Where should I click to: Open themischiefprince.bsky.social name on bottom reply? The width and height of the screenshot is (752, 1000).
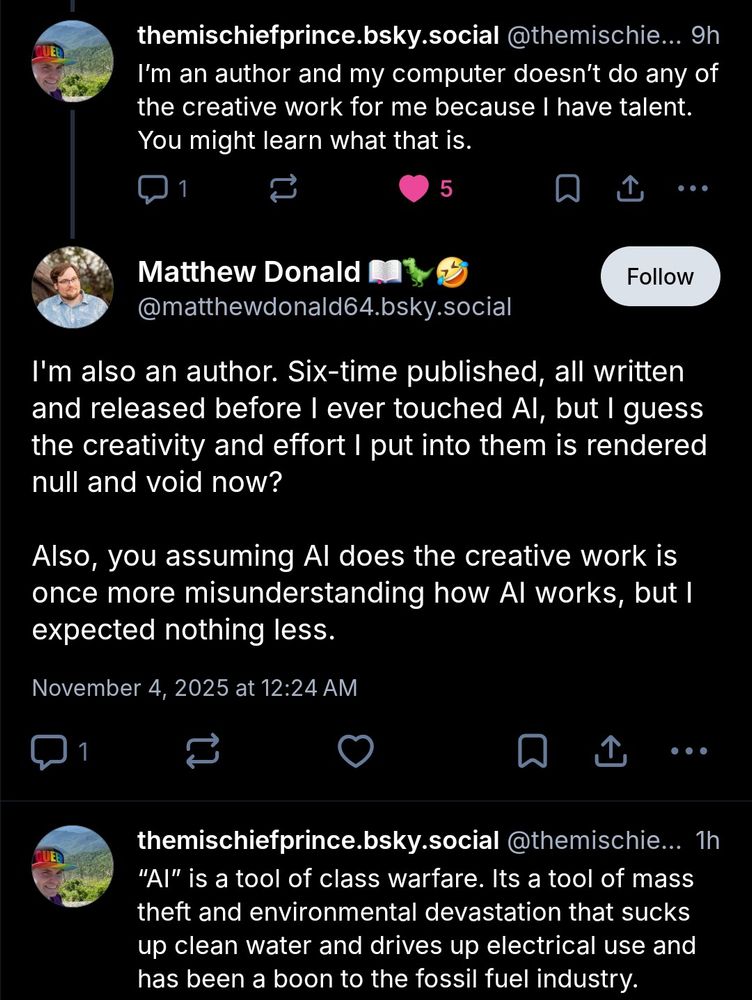317,841
